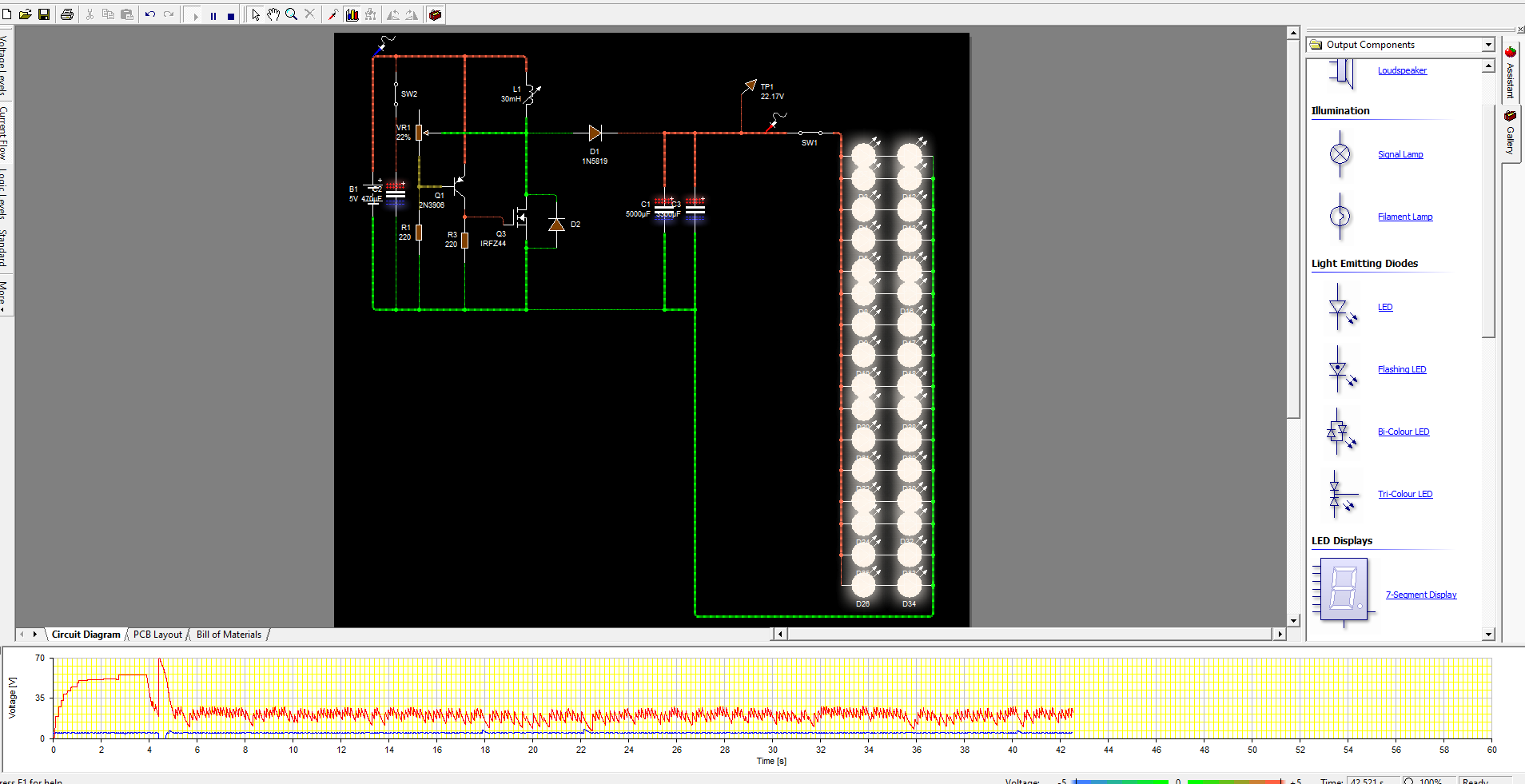The image size is (1525, 784).
Task: Pick the Signal Lamp symbol icon
Action: (x=1340, y=154)
